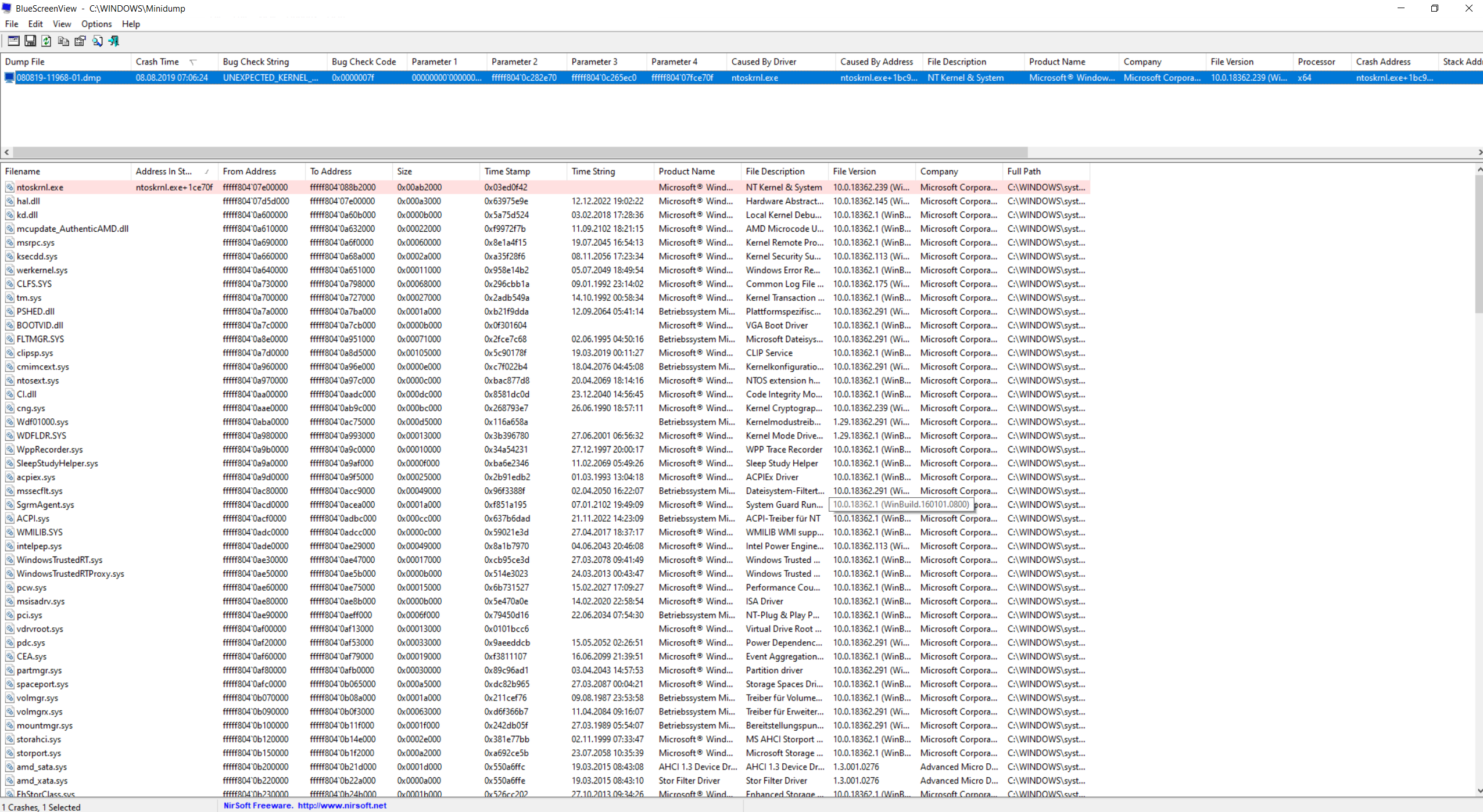Image resolution: width=1483 pixels, height=812 pixels.
Task: Open the www.nirsoft.net link
Action: (x=342, y=806)
